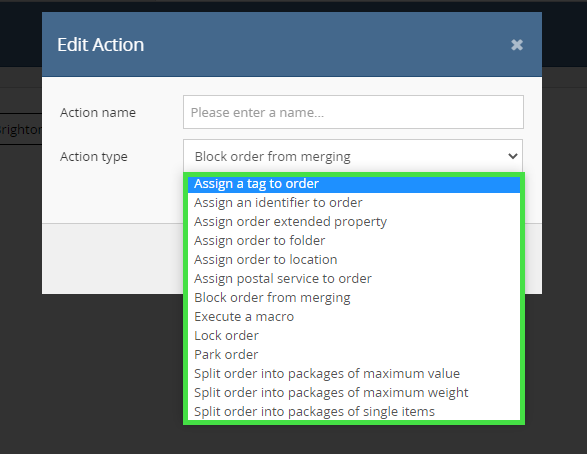Image resolution: width=587 pixels, height=454 pixels.
Task: Click the Action type label
Action: point(94,156)
